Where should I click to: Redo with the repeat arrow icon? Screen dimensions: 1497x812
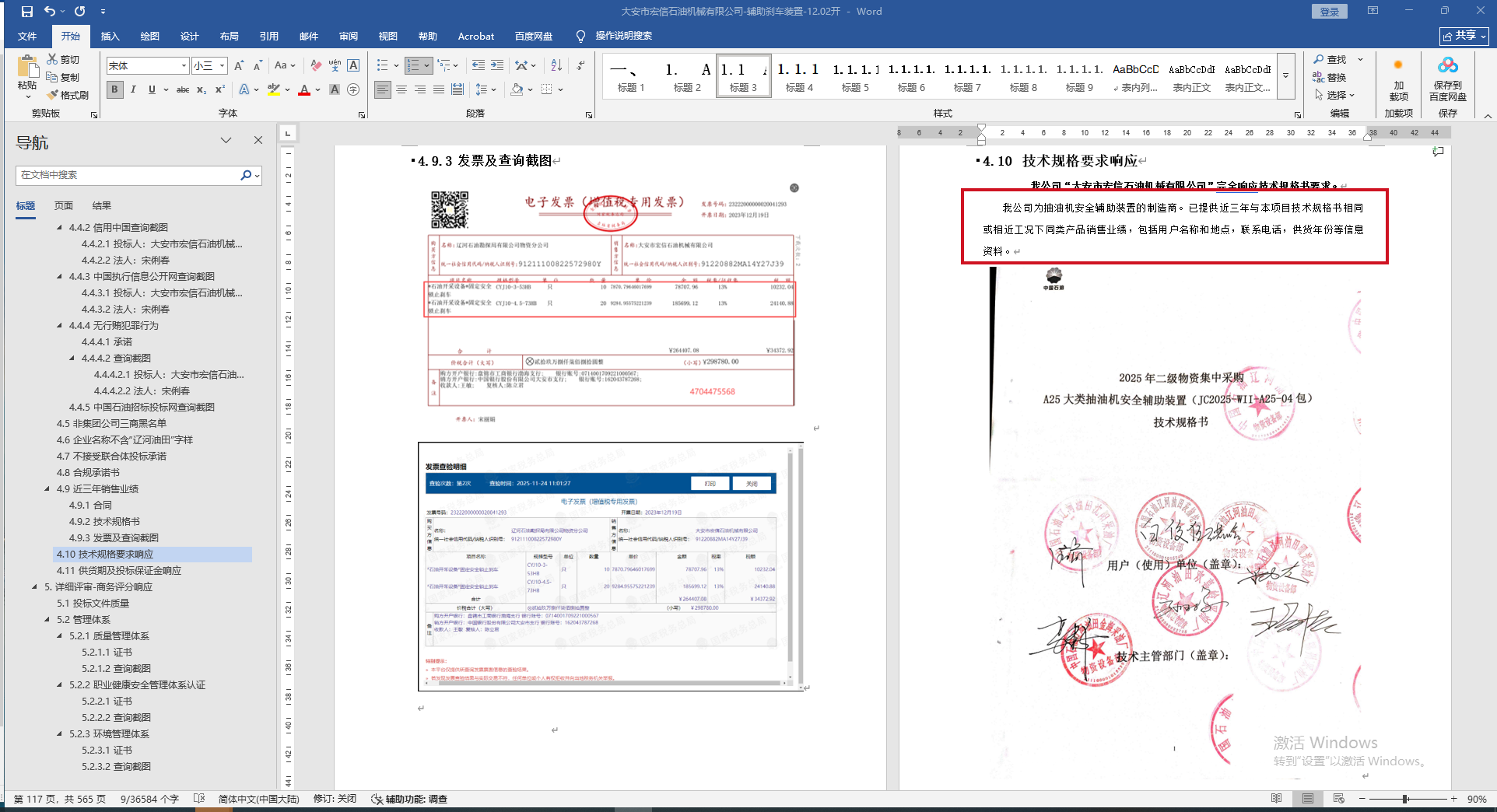(80, 12)
